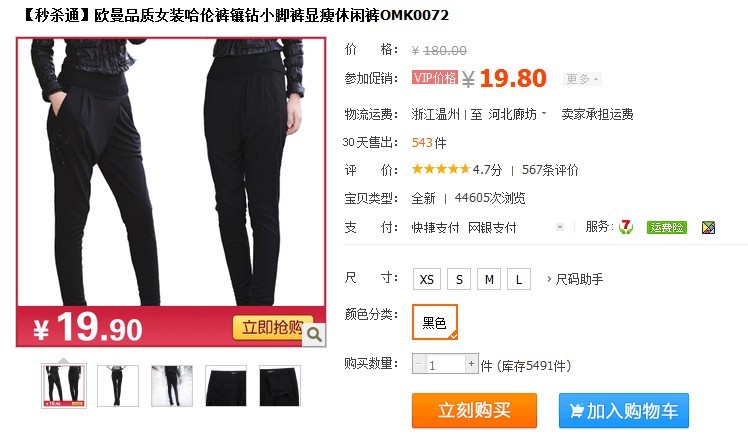Select the 黑色 color swatch
This screenshot has height=444, width=748.
point(435,322)
